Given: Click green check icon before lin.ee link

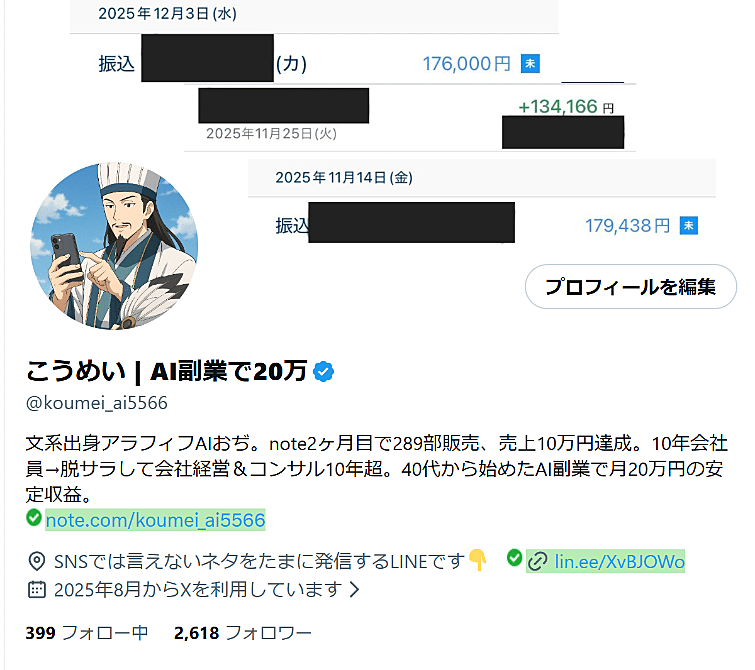Looking at the screenshot, I should 514,557.
